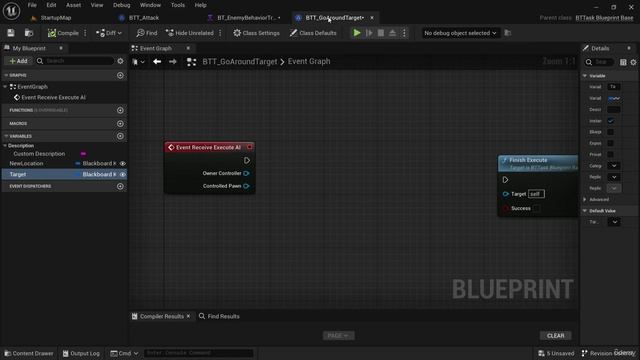The height and width of the screenshot is (360, 640).
Task: Switch to the StartupMap tab
Action: click(56, 18)
